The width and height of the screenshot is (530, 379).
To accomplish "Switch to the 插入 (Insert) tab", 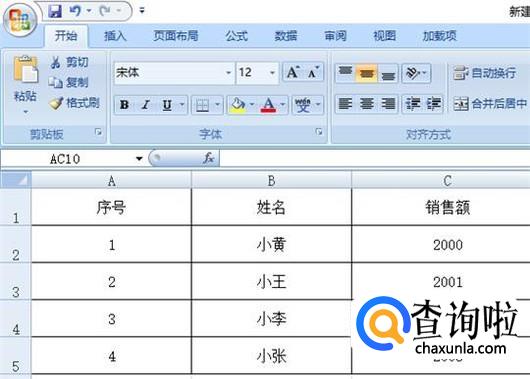I will pos(115,36).
